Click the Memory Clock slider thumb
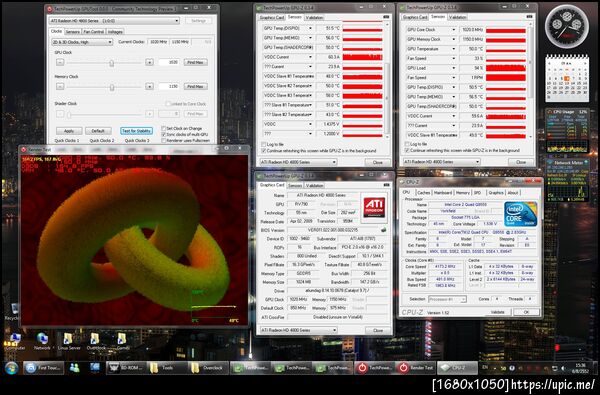 111,87
